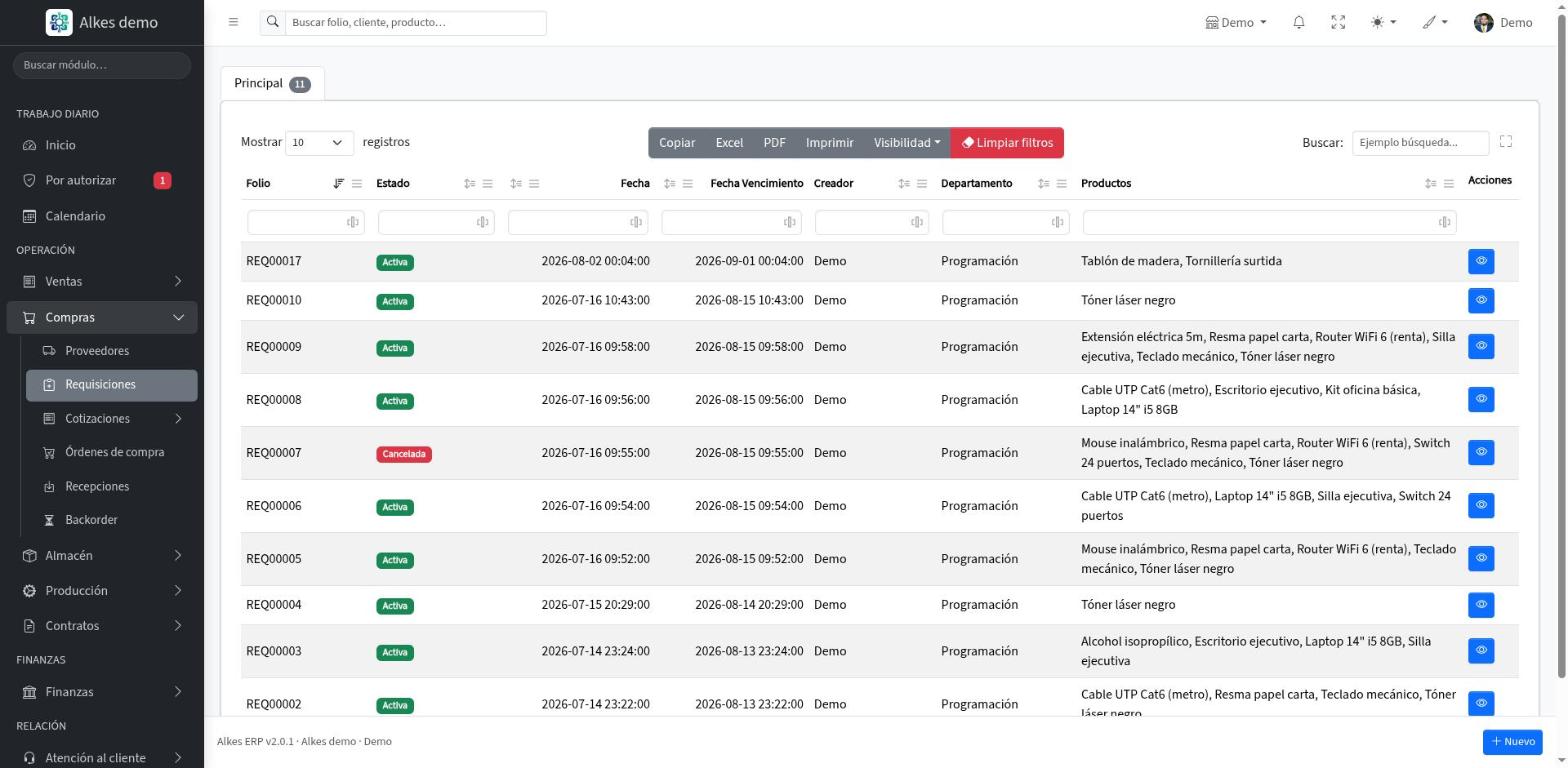The width and height of the screenshot is (1568, 768).
Task: Expand the table to fullscreen
Action: click(1505, 142)
